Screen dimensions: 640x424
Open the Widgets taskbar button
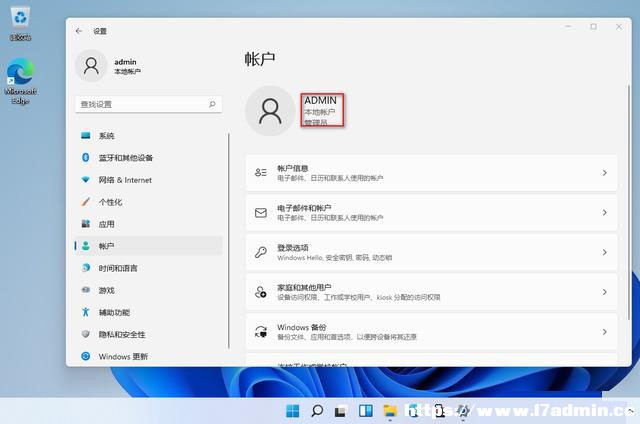click(365, 411)
